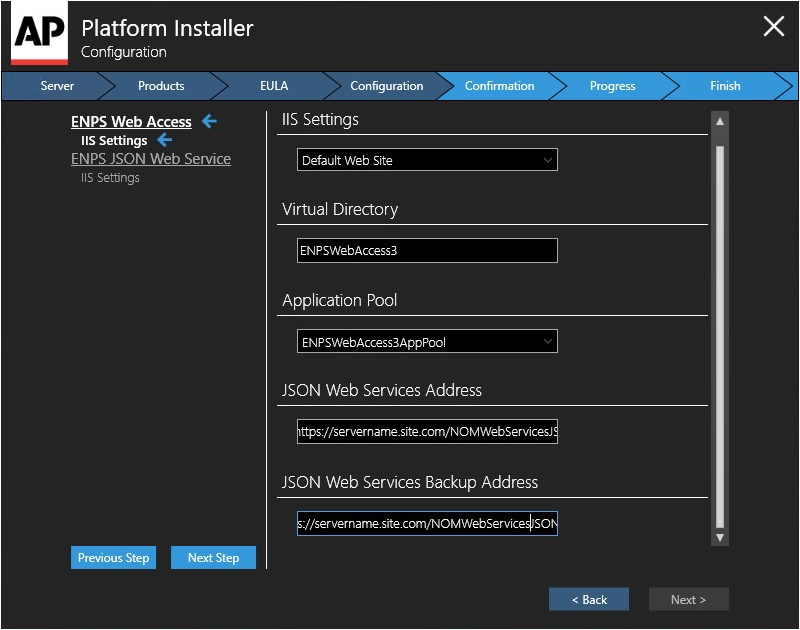Select the EULA step tab

274,86
